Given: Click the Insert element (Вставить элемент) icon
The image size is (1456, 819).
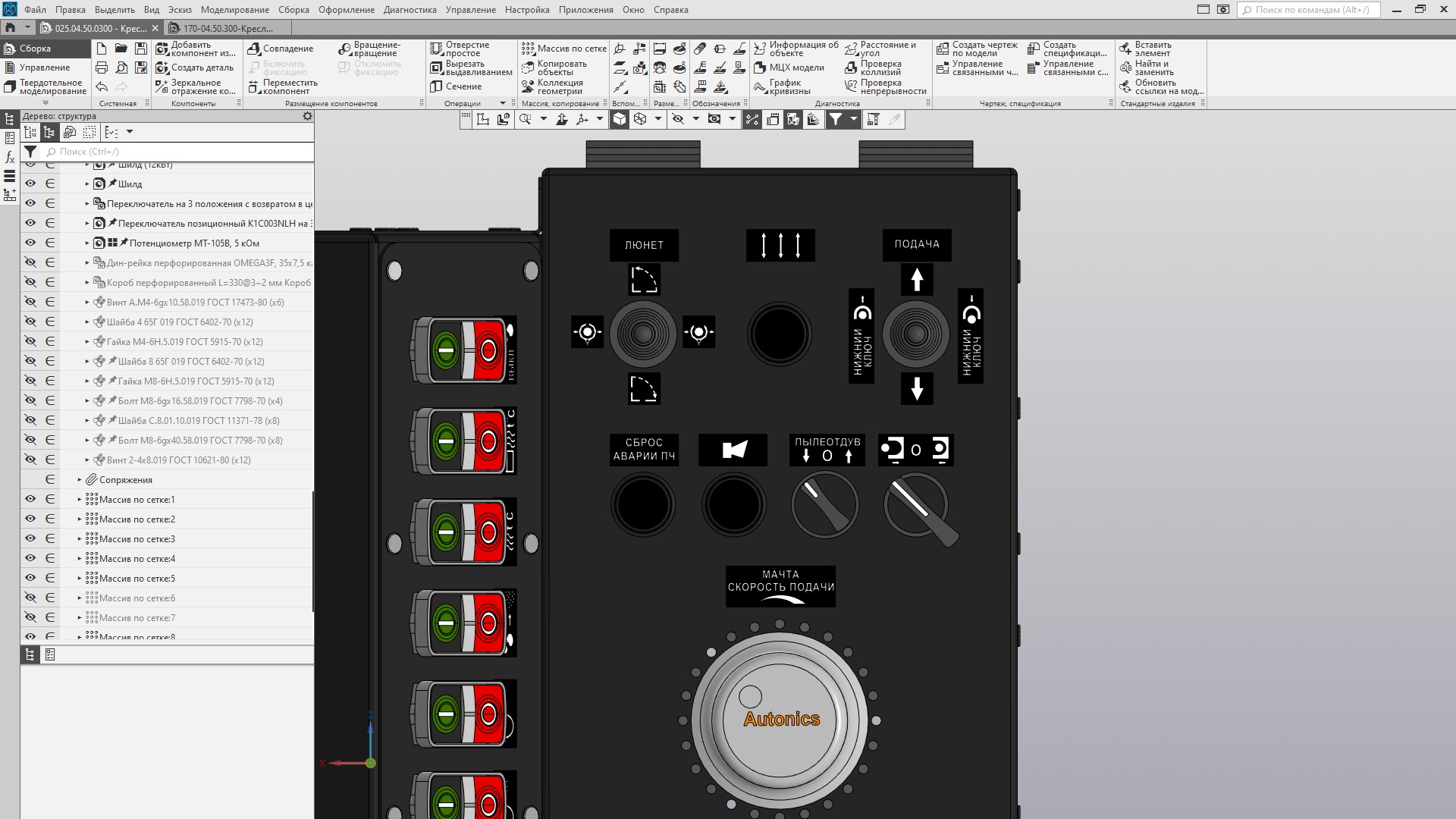Looking at the screenshot, I should [1126, 49].
